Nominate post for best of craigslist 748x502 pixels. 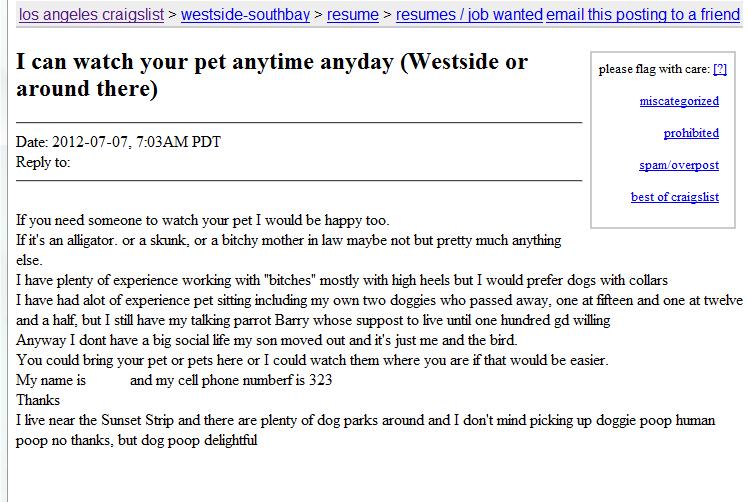(675, 197)
